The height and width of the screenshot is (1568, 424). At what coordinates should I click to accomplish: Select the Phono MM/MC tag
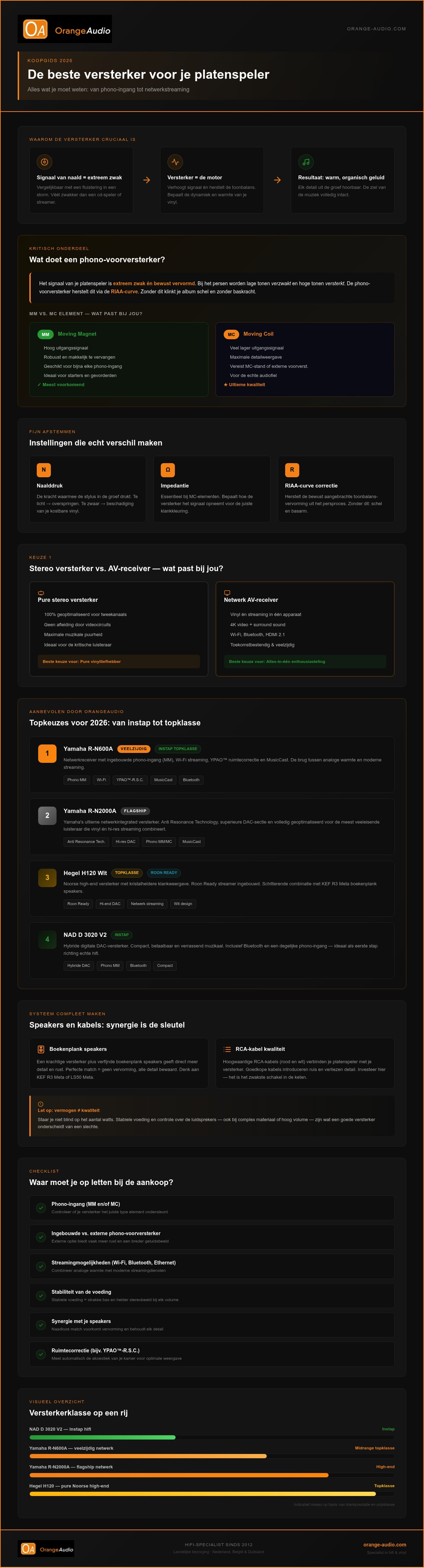[x=159, y=842]
